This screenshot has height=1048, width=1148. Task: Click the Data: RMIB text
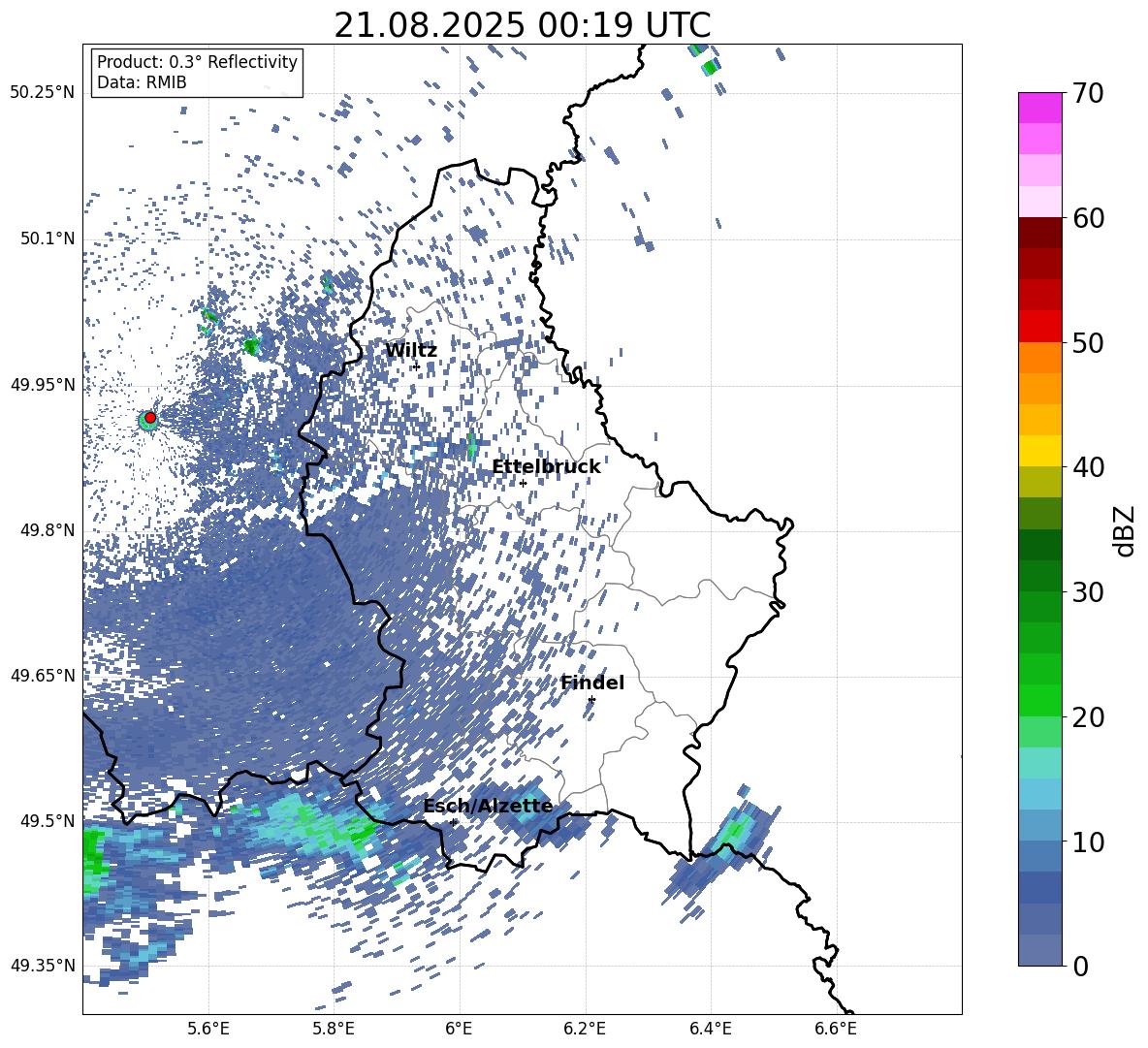tap(142, 82)
